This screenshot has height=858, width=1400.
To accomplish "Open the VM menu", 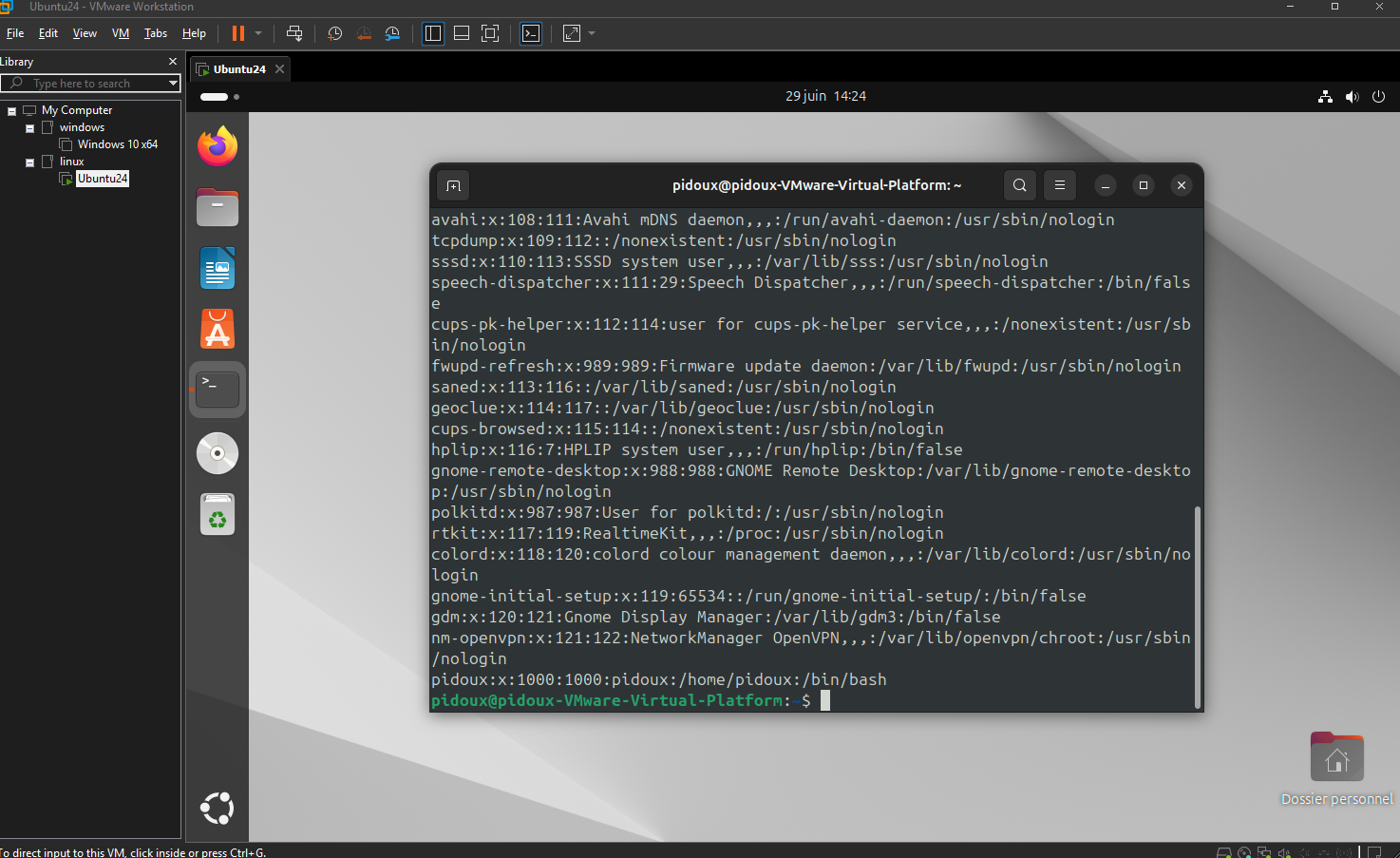I will 121,33.
